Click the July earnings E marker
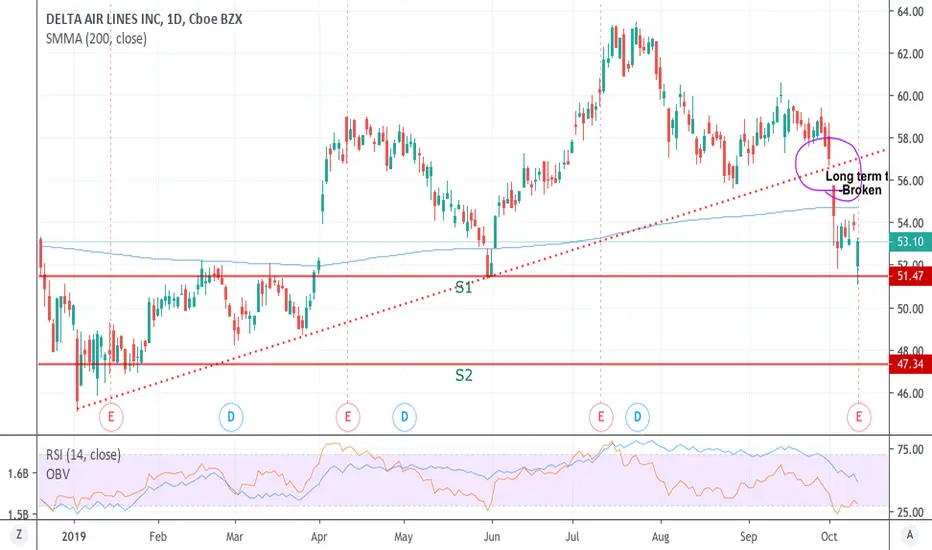Viewport: 932px width, 550px height. coord(601,417)
